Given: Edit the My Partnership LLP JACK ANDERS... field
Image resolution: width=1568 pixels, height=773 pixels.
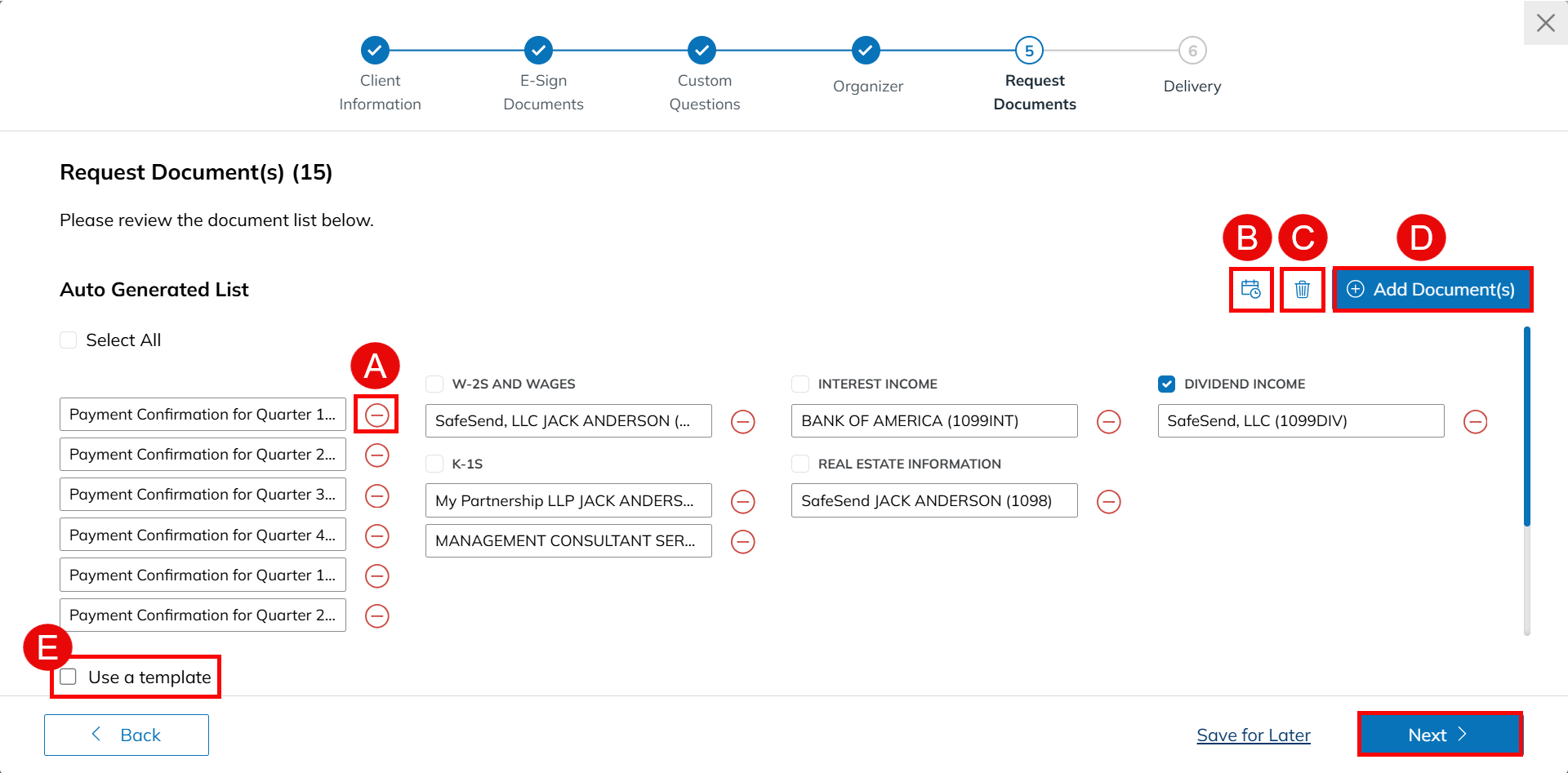Looking at the screenshot, I should click(568, 501).
